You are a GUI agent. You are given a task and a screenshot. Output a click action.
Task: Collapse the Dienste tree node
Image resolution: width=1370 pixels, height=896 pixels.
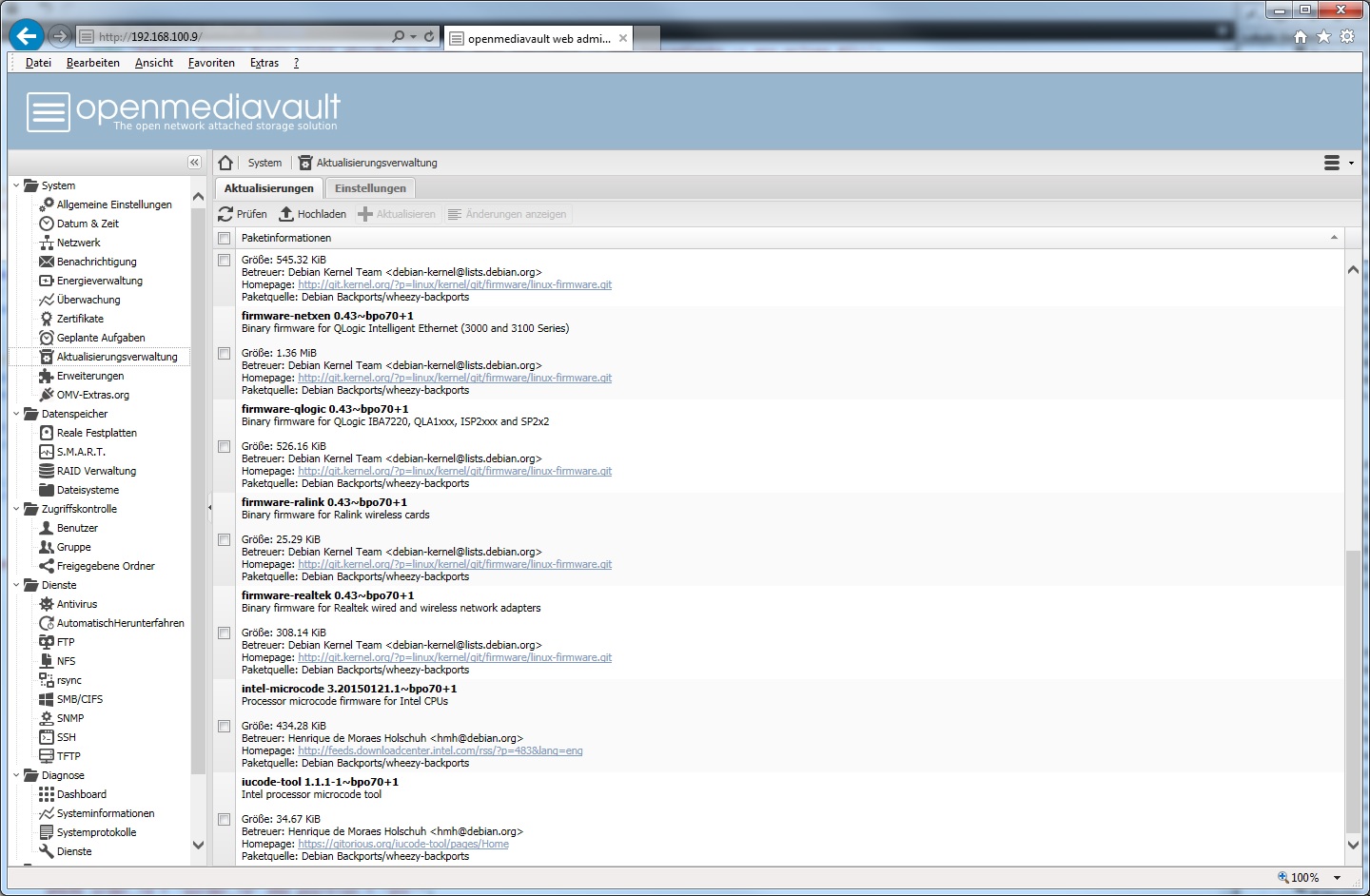tap(16, 585)
